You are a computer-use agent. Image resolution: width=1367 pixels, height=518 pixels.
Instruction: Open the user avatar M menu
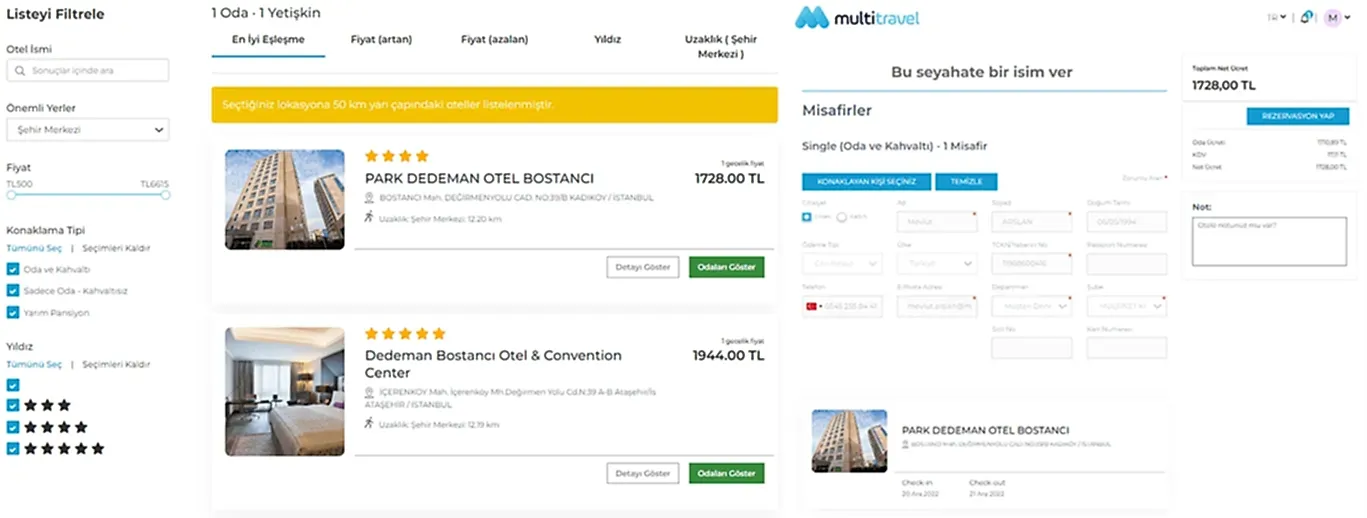tap(1333, 17)
